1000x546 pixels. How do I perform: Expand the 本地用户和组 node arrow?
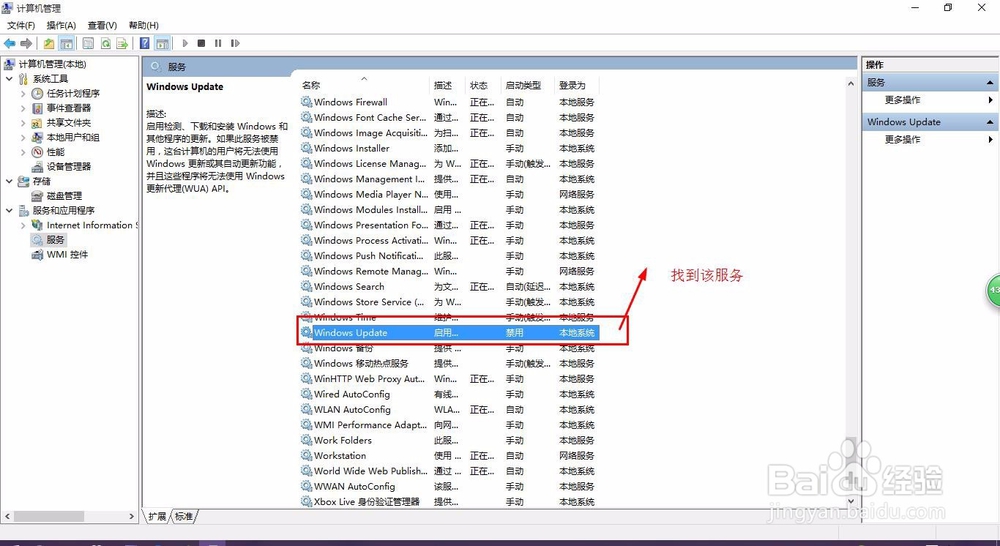23,138
